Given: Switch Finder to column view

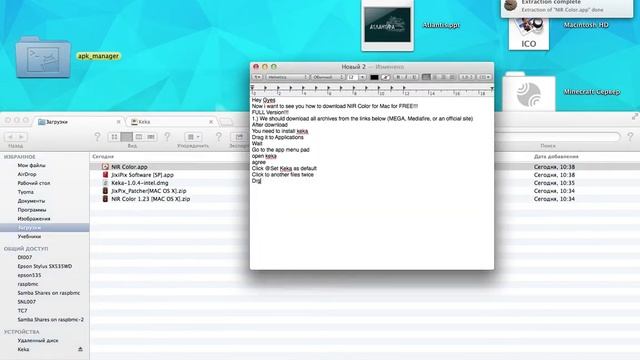Looking at the screenshot, I should coord(139,137).
